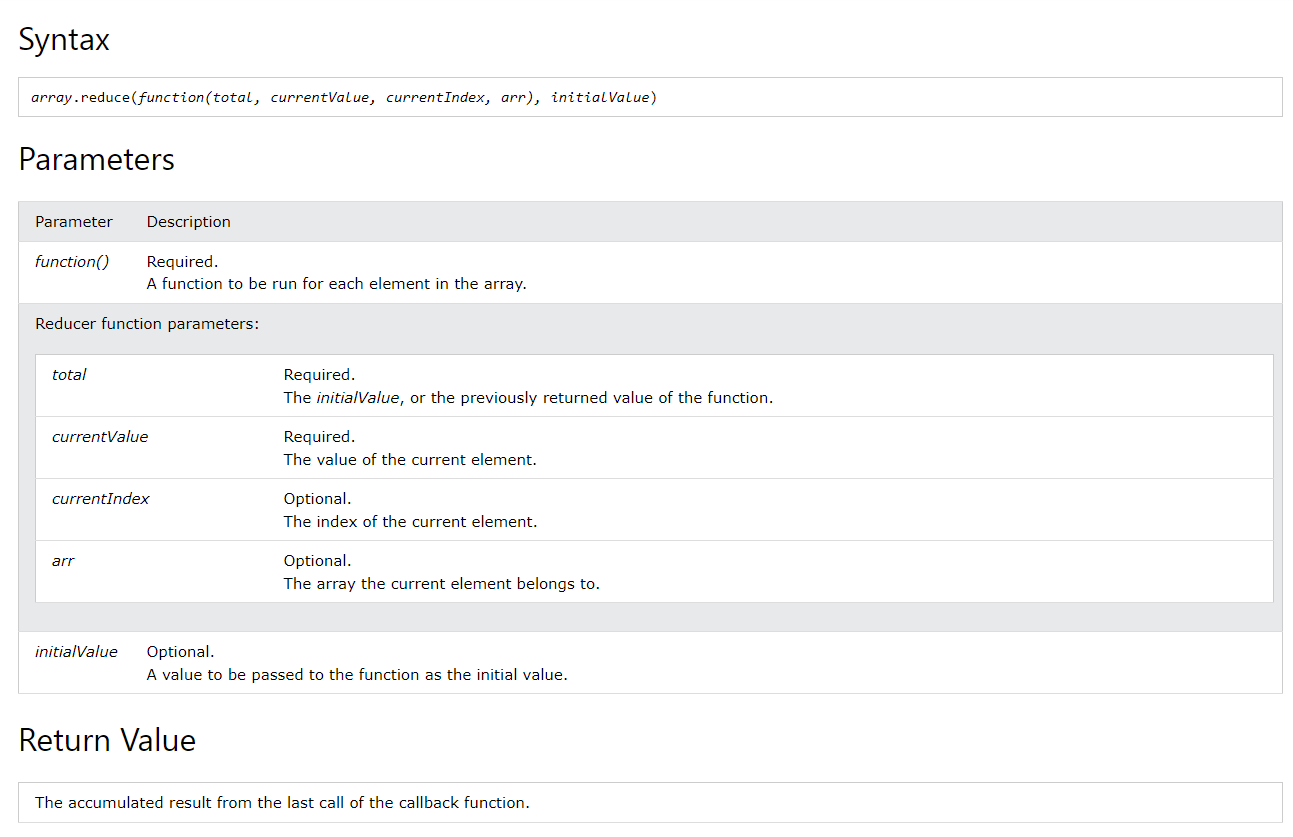Viewport: 1293px width, 837px height.
Task: Click "A function to be run for each element" text
Action: 336,284
